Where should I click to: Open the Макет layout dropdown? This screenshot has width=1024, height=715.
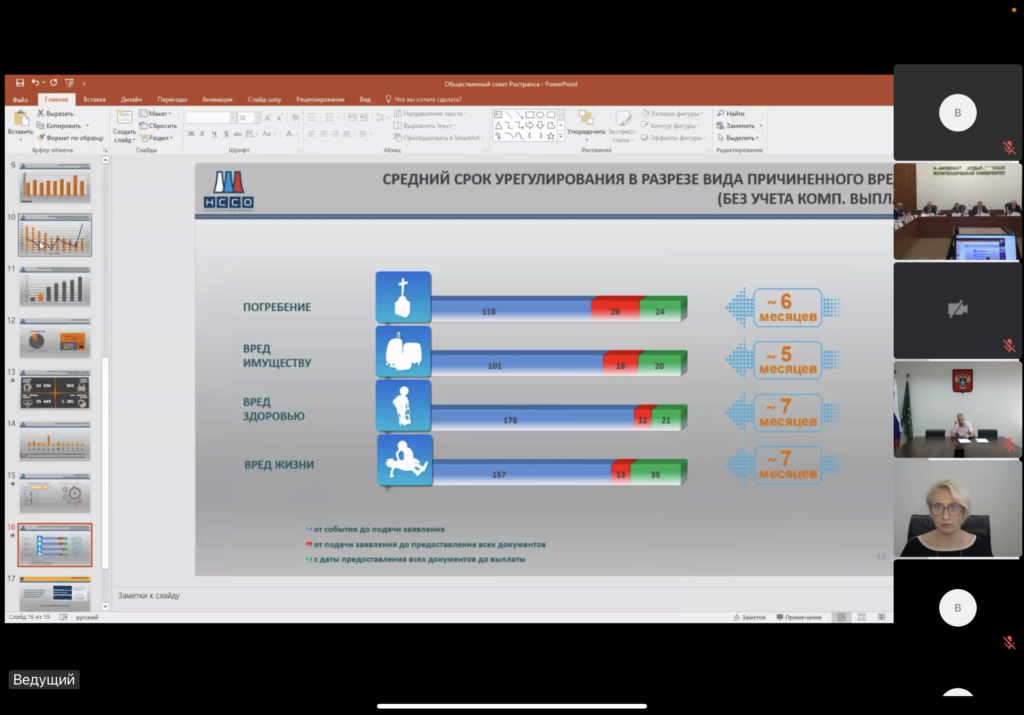click(155, 114)
